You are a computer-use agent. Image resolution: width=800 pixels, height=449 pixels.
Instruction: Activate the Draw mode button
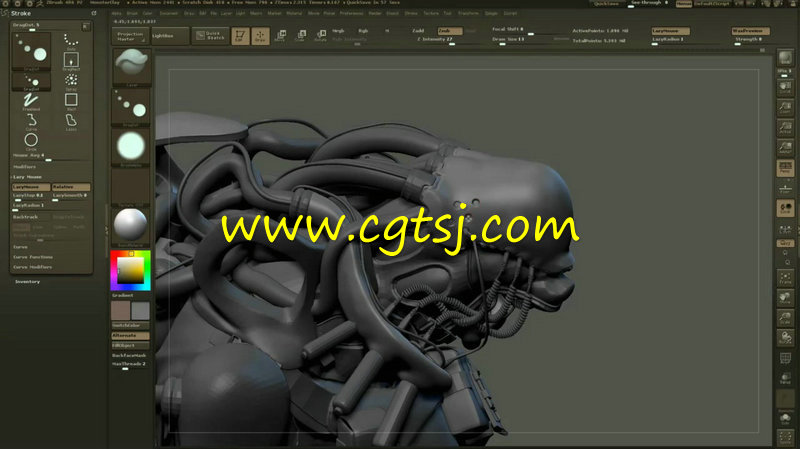coord(260,36)
